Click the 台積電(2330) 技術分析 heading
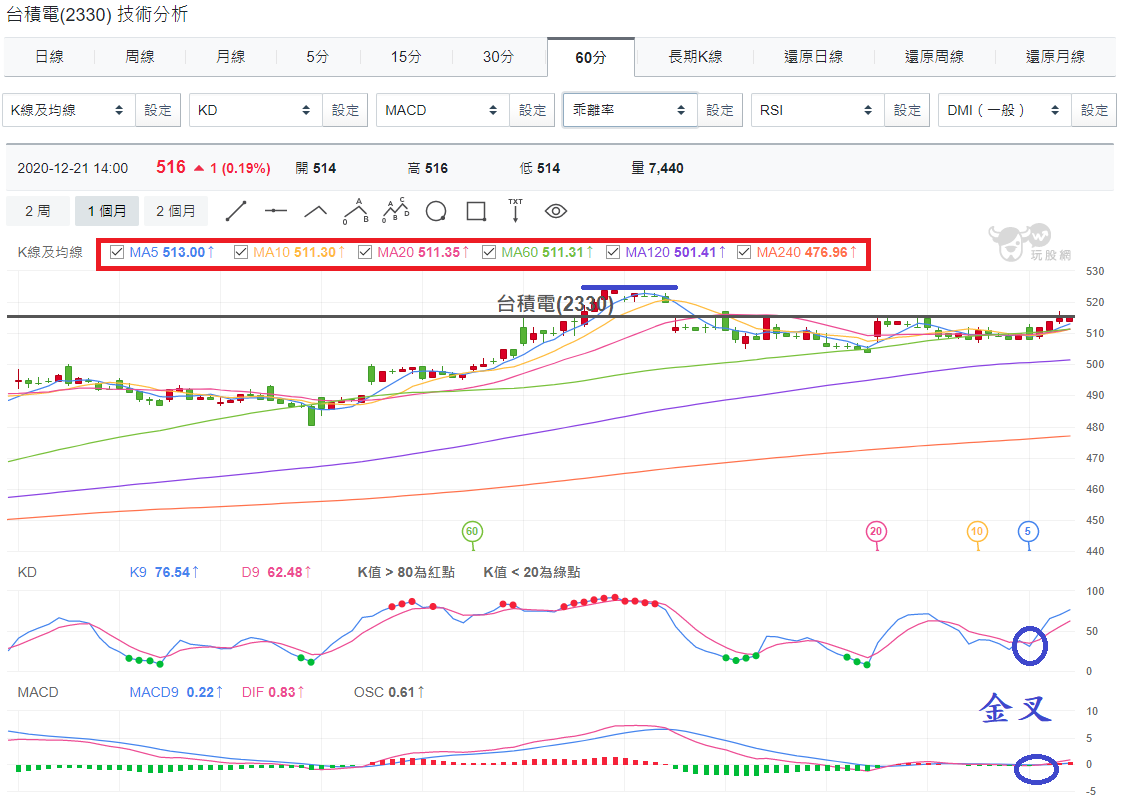 pyautogui.click(x=97, y=14)
